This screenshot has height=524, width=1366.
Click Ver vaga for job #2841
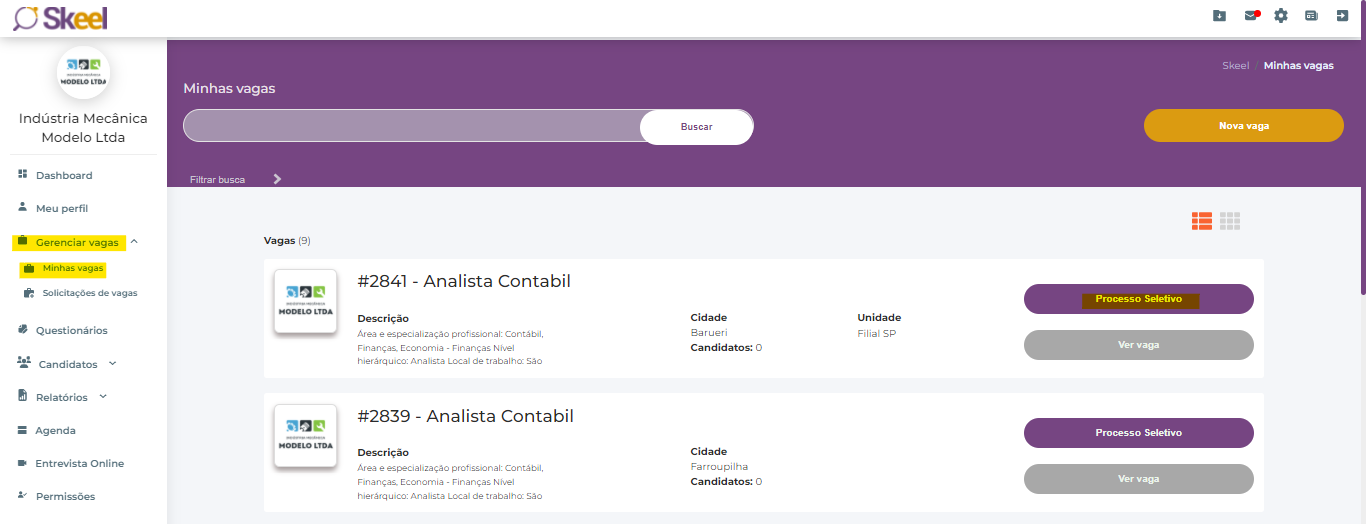1138,345
